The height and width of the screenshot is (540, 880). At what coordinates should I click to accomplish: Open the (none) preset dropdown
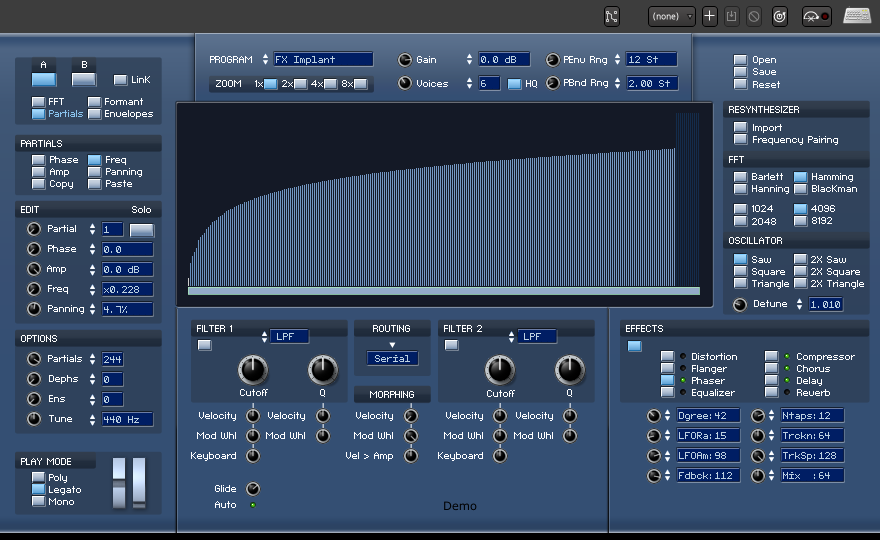[672, 16]
